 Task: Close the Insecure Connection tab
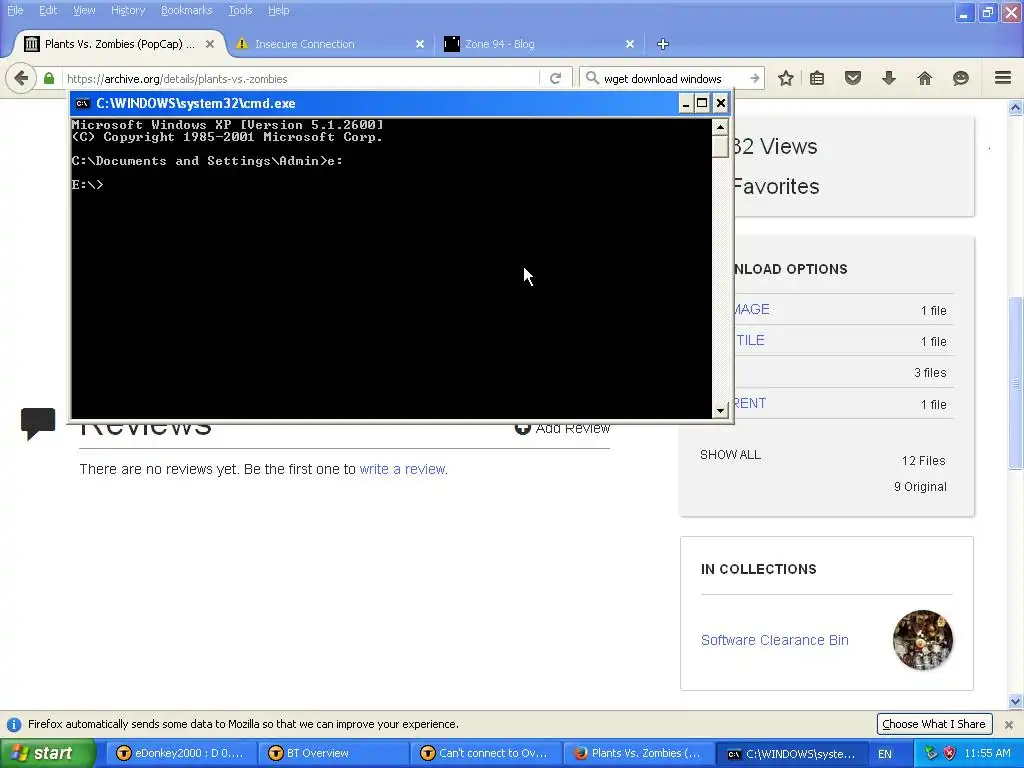(420, 44)
